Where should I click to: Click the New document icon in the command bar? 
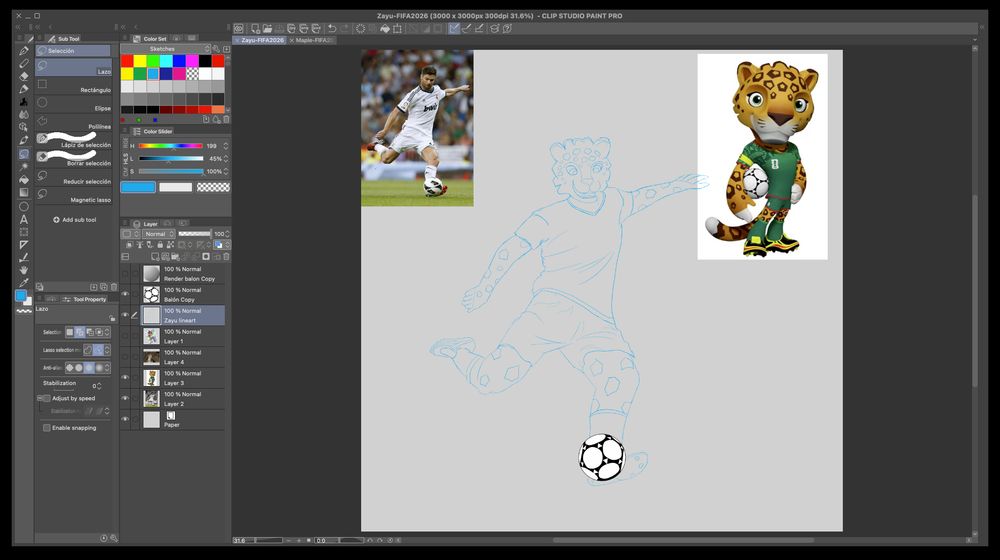tap(255, 28)
